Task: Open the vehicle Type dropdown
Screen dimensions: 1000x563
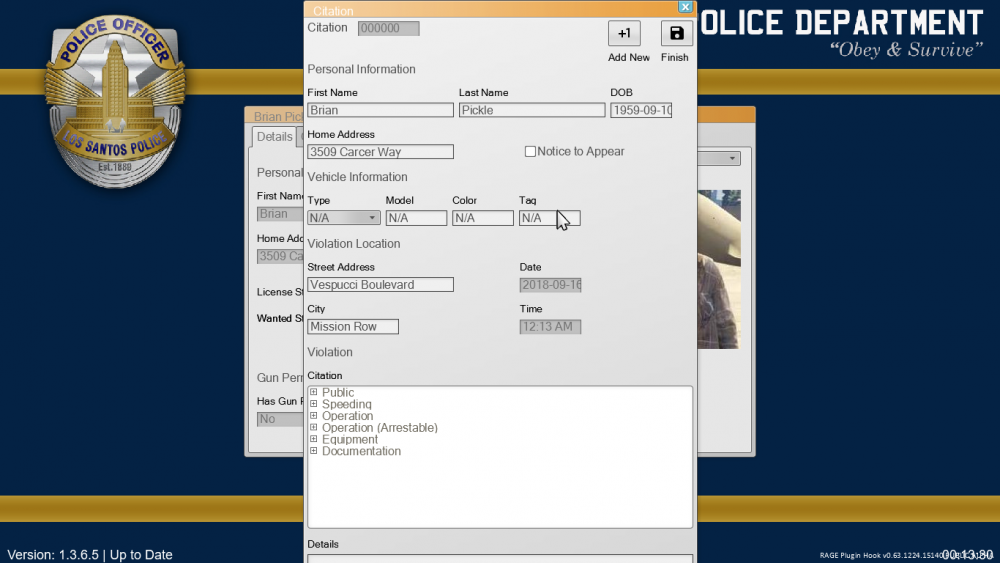Action: coord(344,218)
